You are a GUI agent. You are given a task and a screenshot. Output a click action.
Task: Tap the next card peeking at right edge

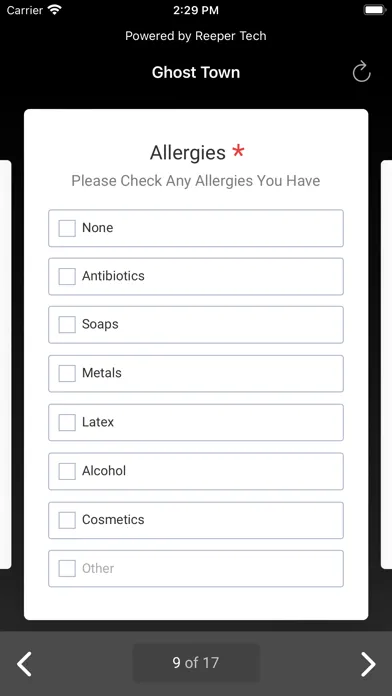pyautogui.click(x=387, y=364)
